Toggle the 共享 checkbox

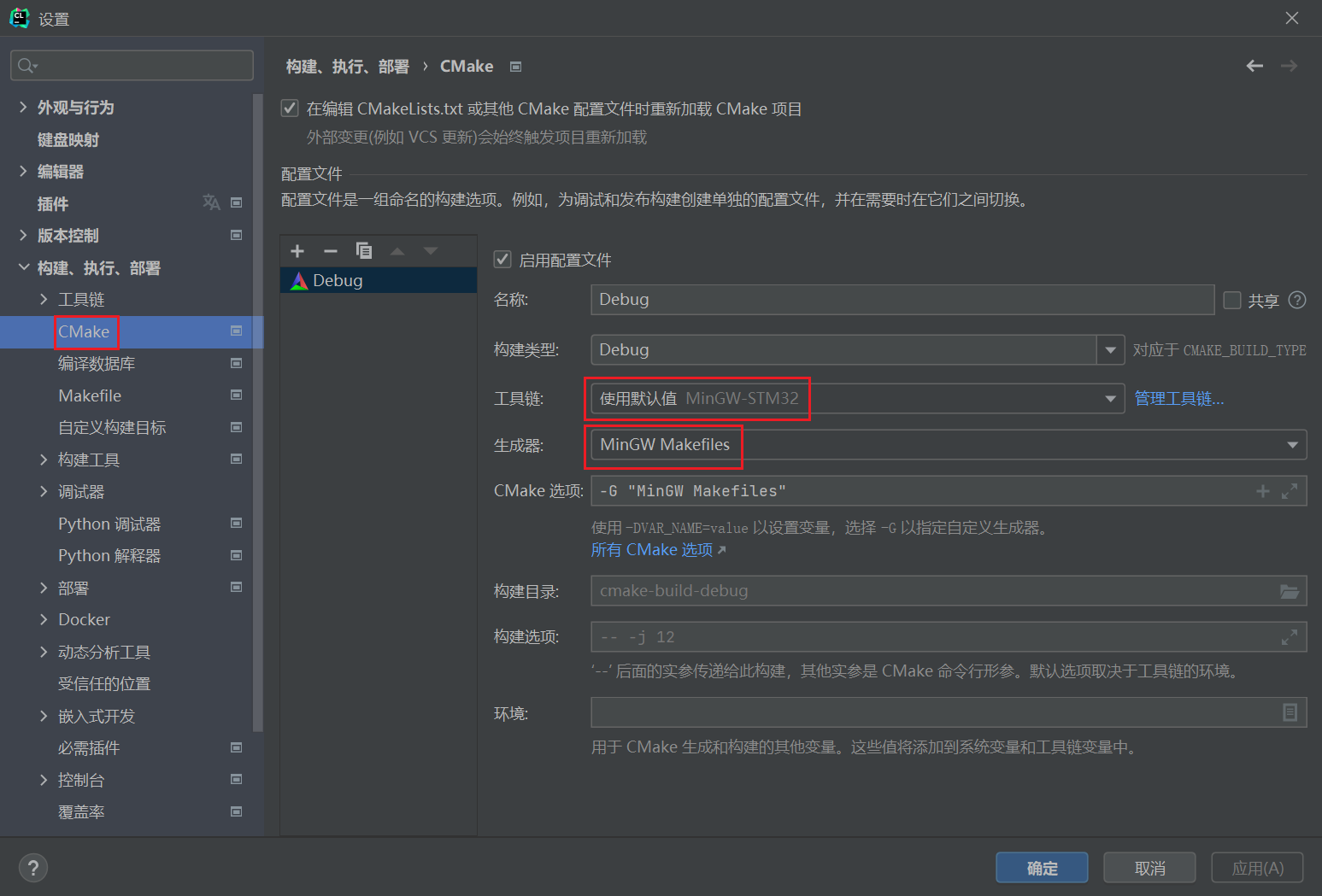pyautogui.click(x=1232, y=300)
